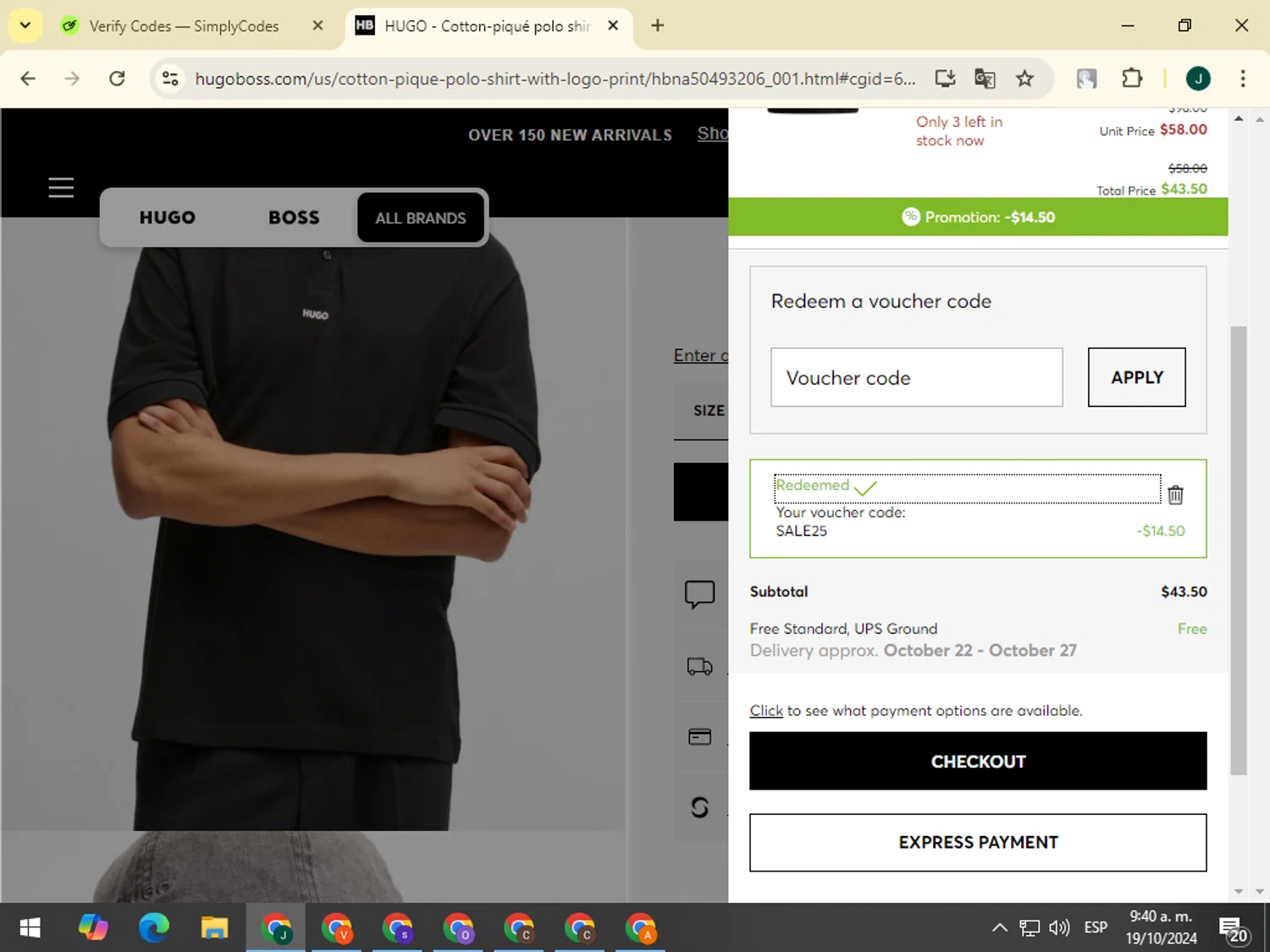
Task: Select the HUGO Cotton-piqué polo tab
Action: [x=487, y=26]
